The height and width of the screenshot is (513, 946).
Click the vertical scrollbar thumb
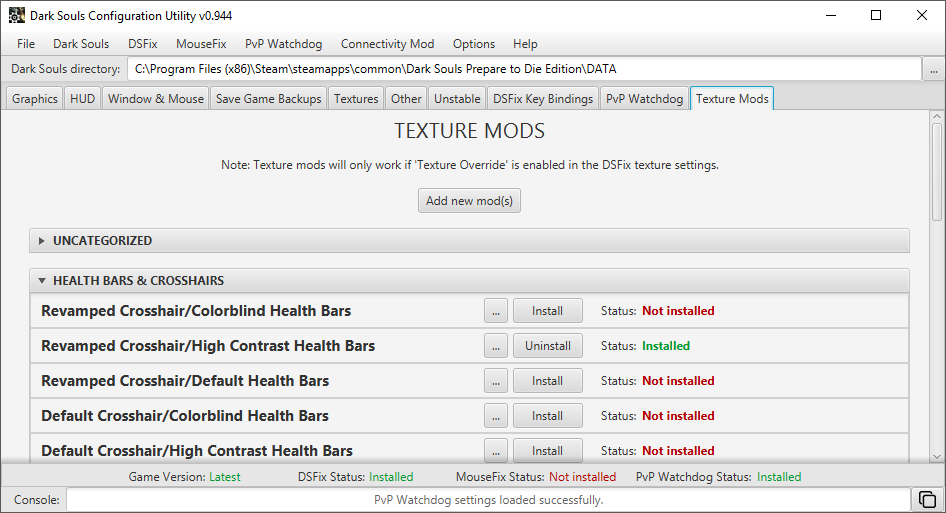click(x=936, y=172)
